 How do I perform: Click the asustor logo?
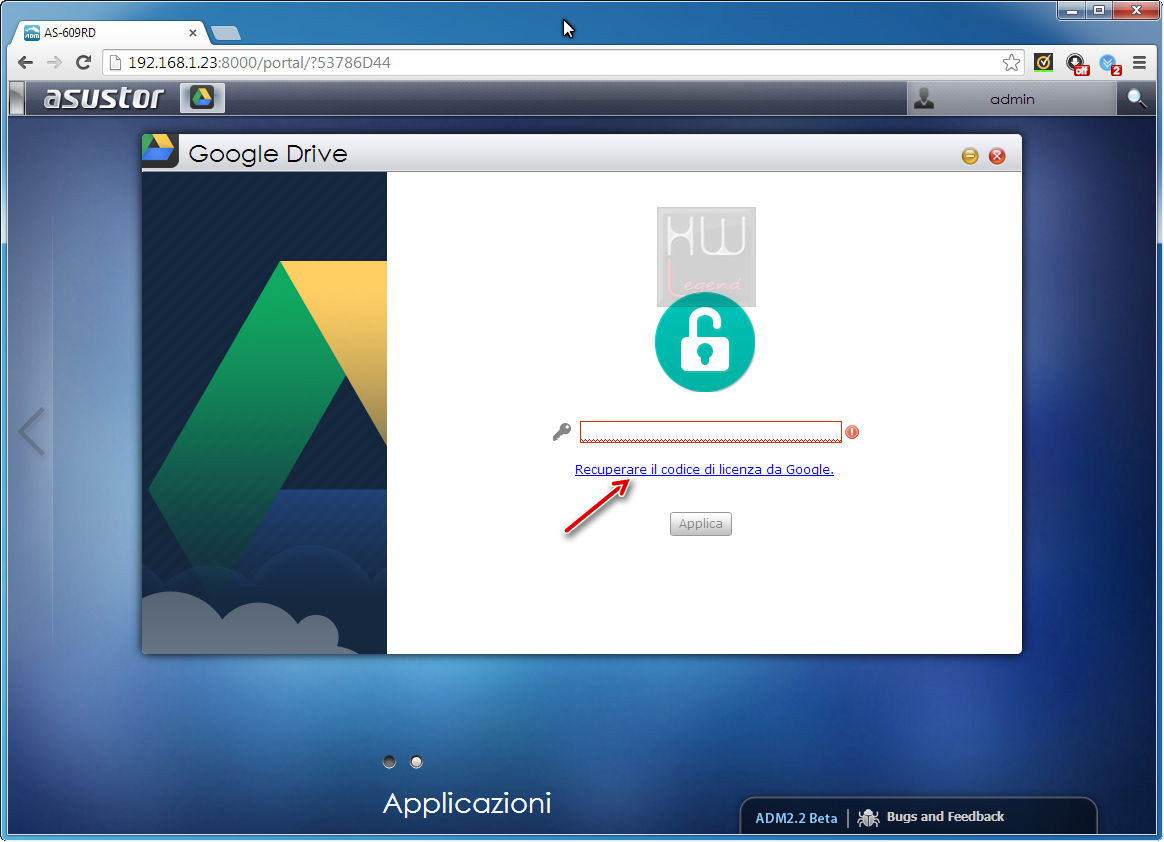pos(103,98)
